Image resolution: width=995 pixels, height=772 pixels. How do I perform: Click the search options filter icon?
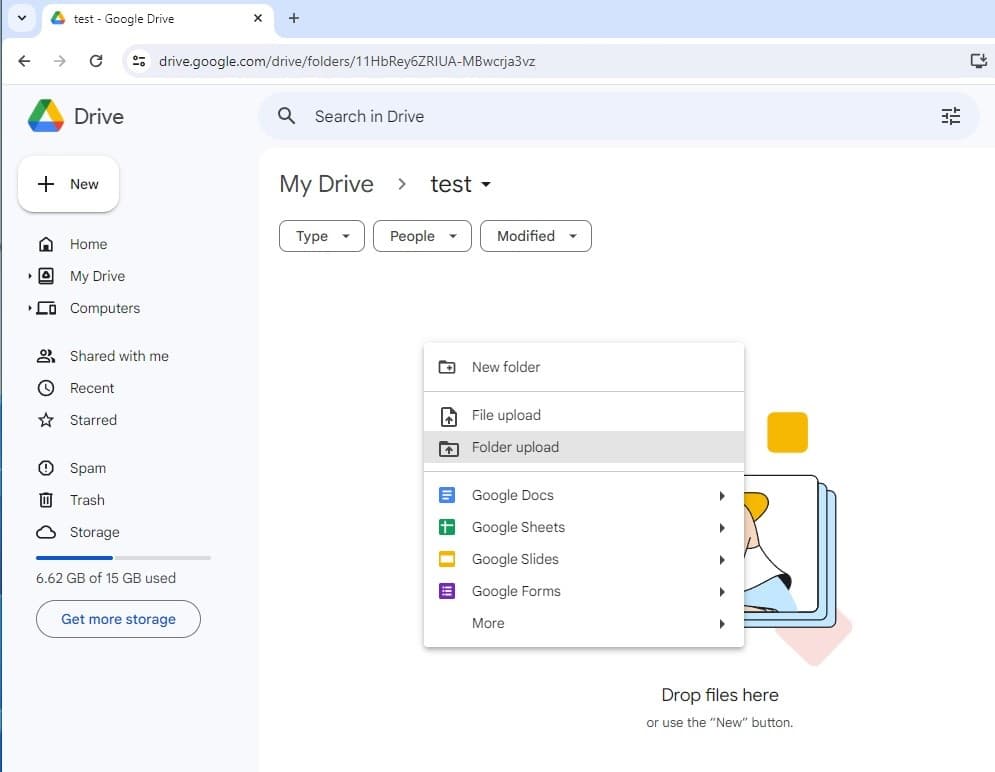950,116
